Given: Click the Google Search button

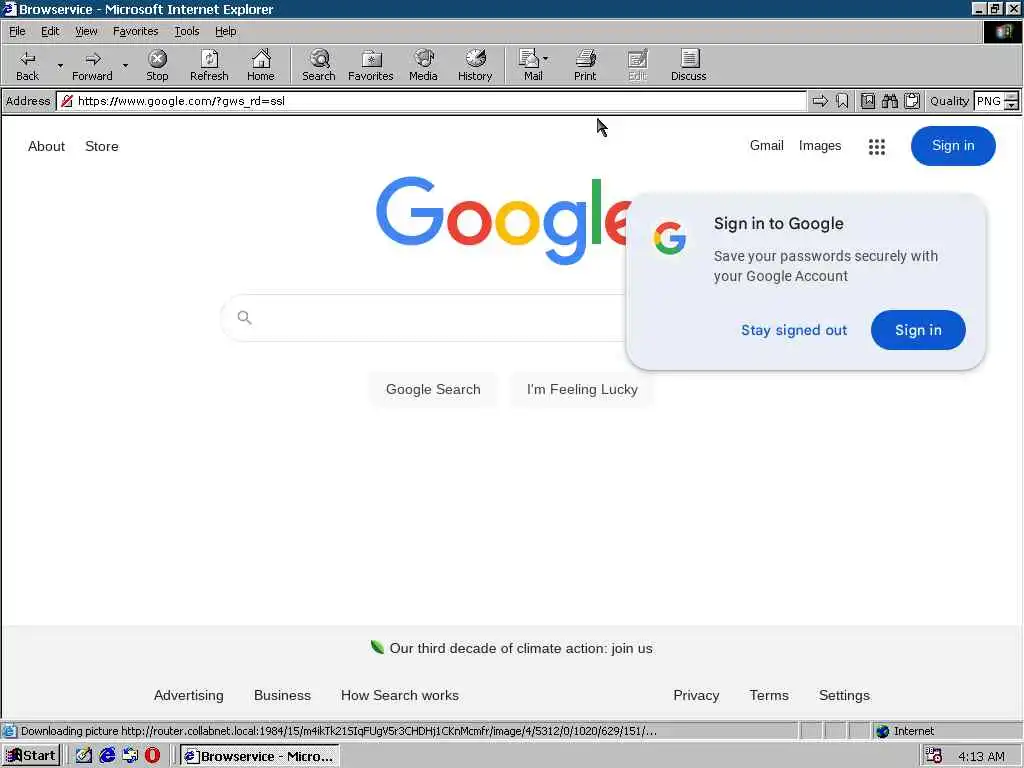Looking at the screenshot, I should pyautogui.click(x=433, y=389).
